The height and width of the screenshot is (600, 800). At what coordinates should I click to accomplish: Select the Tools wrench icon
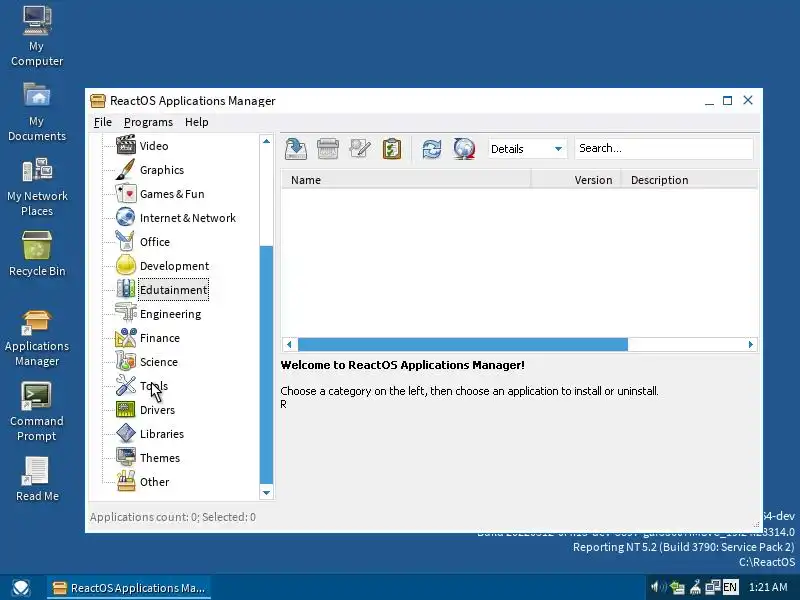coord(126,385)
